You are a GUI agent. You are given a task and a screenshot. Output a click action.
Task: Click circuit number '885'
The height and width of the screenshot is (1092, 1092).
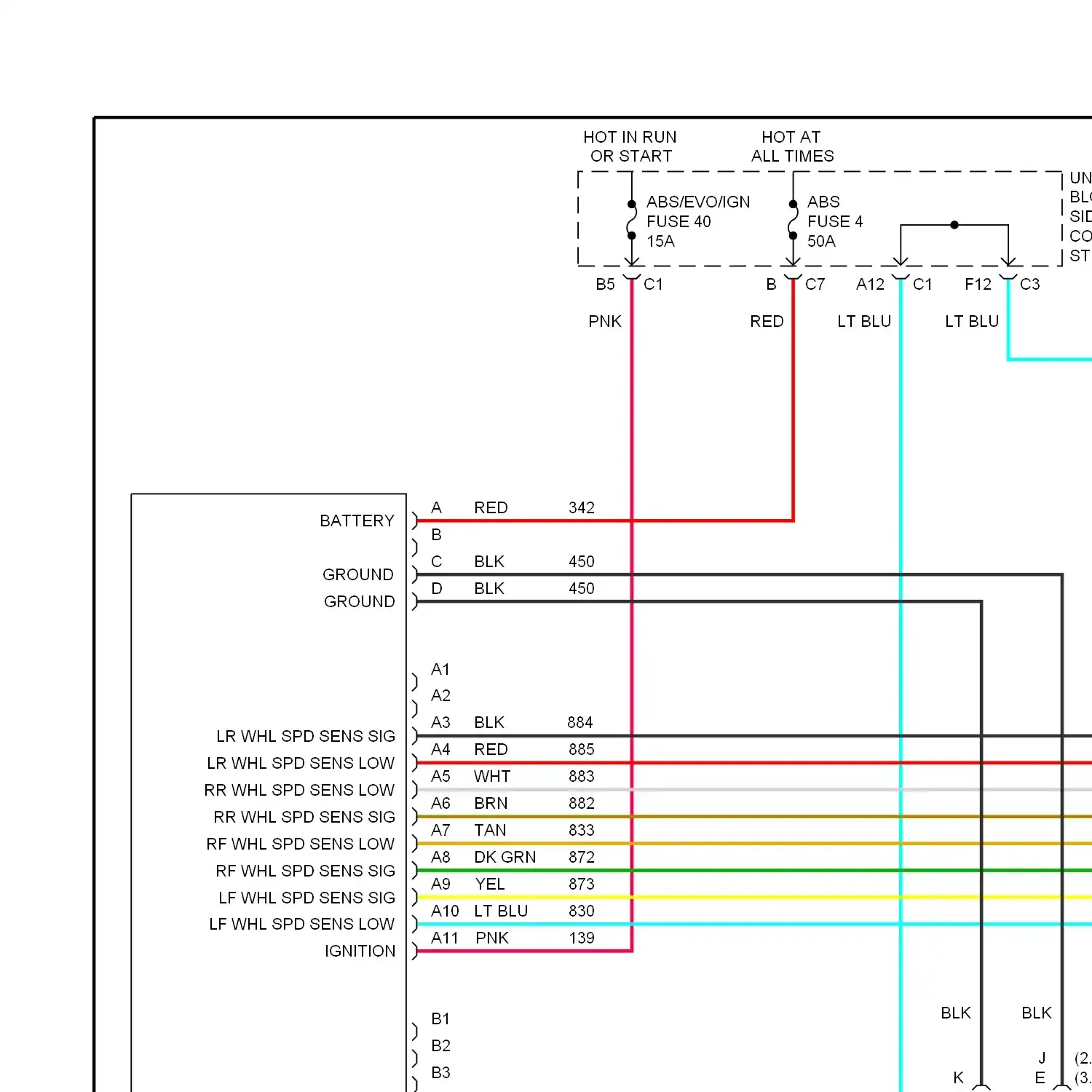[582, 749]
